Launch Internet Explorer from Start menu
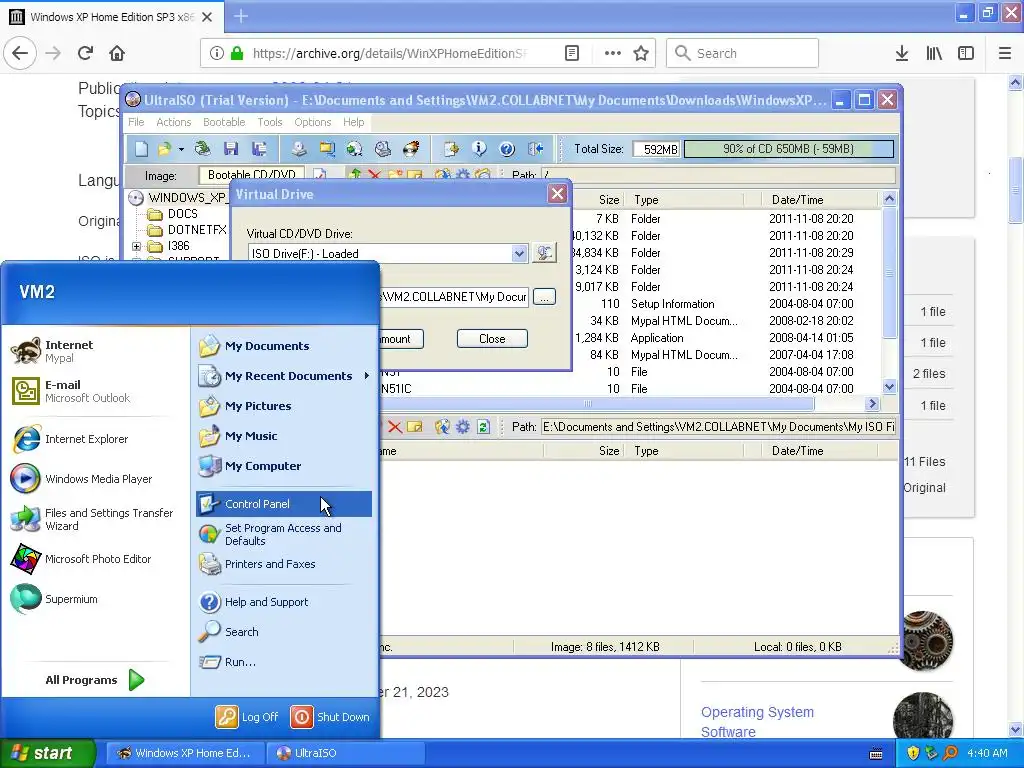This screenshot has height=768, width=1024. 96,440
